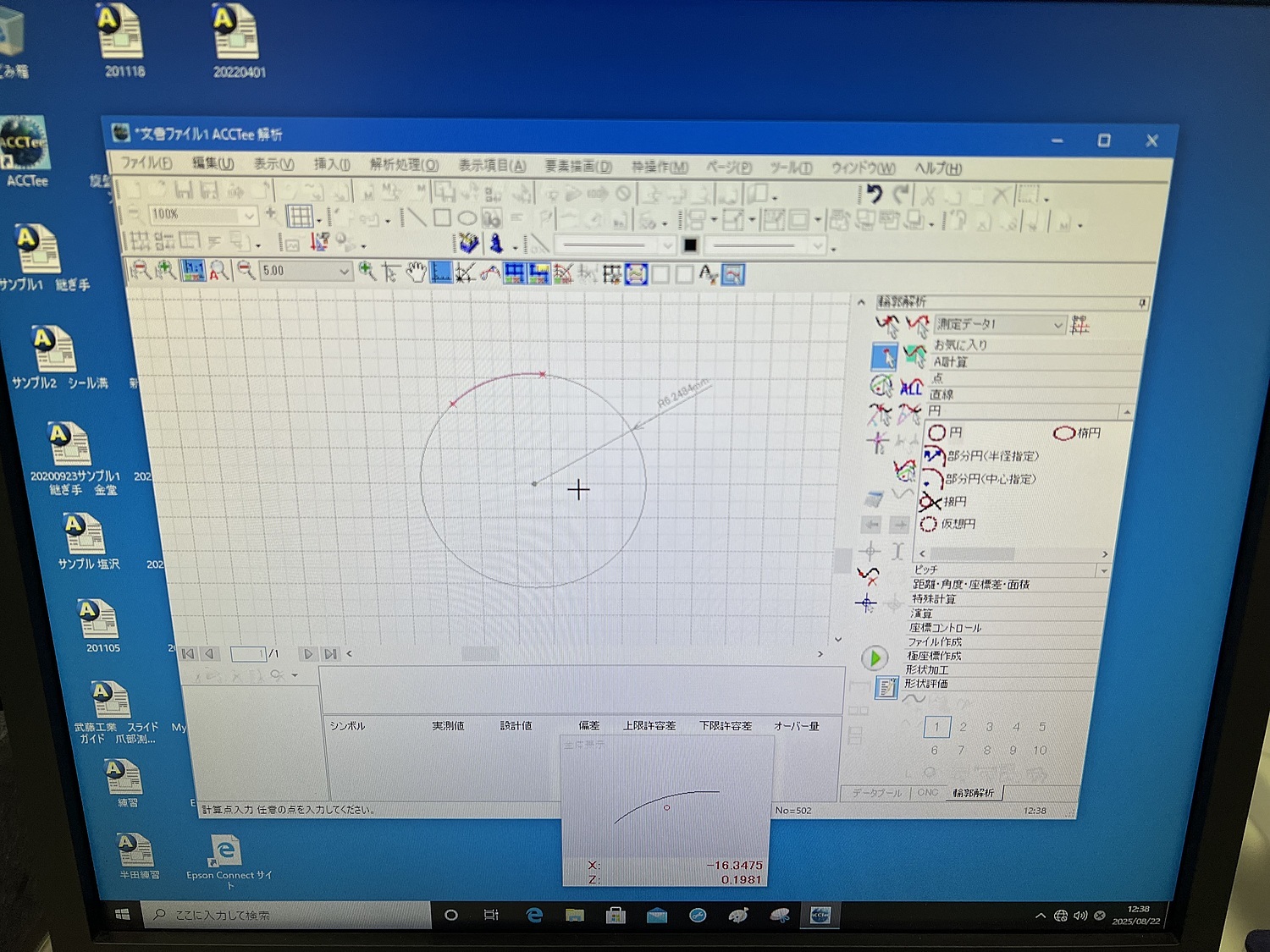
Task: Open the 解析処理(O) menu
Action: click(x=404, y=164)
